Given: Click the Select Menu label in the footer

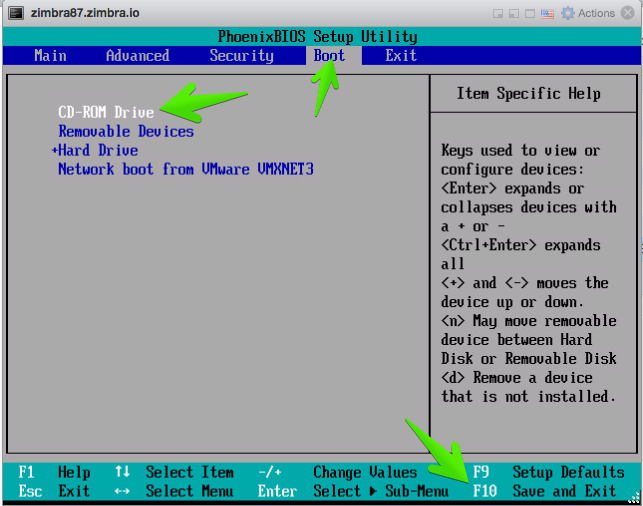Looking at the screenshot, I should click(189, 491).
